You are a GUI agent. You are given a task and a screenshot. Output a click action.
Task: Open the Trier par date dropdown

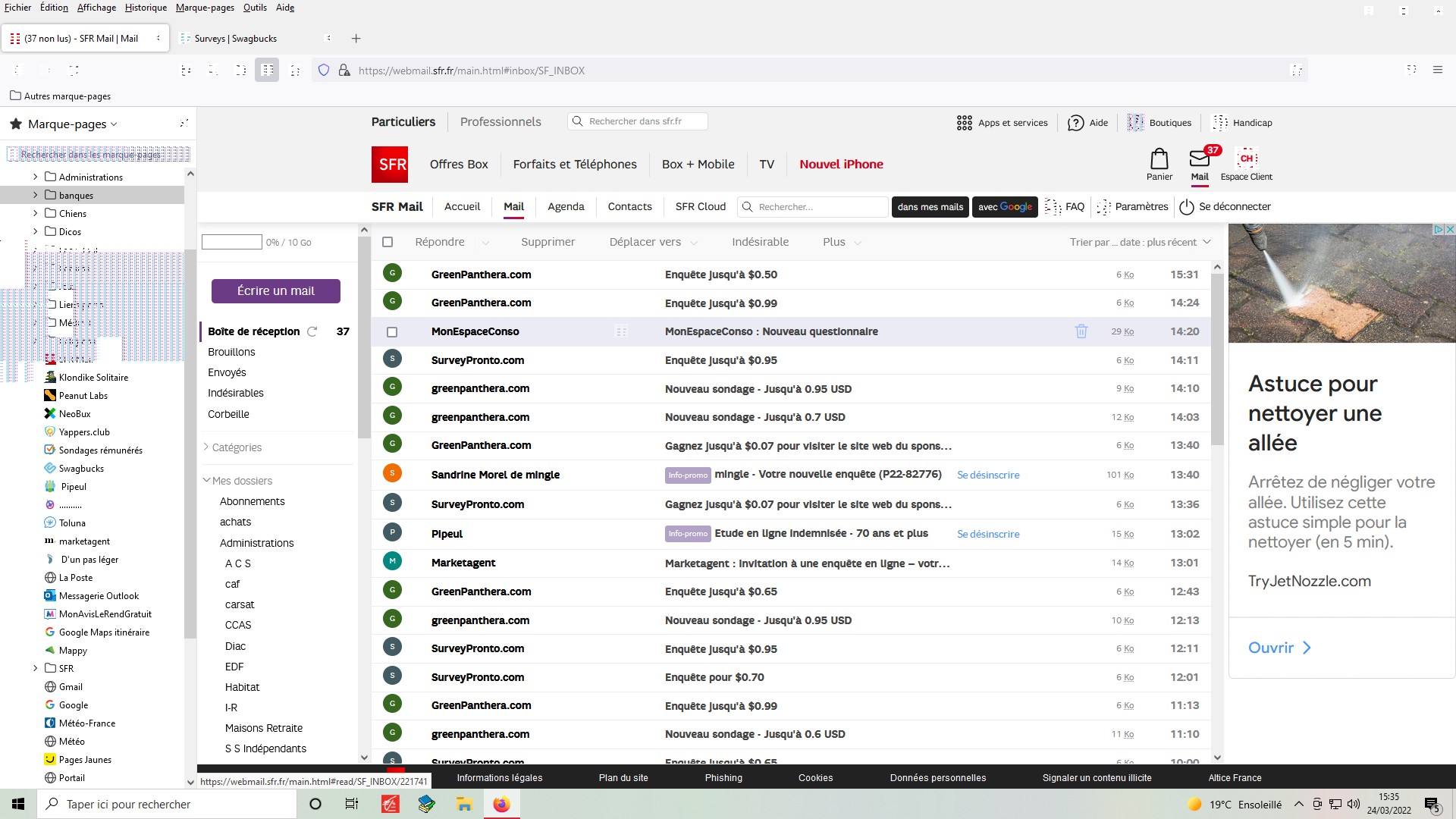[1140, 242]
